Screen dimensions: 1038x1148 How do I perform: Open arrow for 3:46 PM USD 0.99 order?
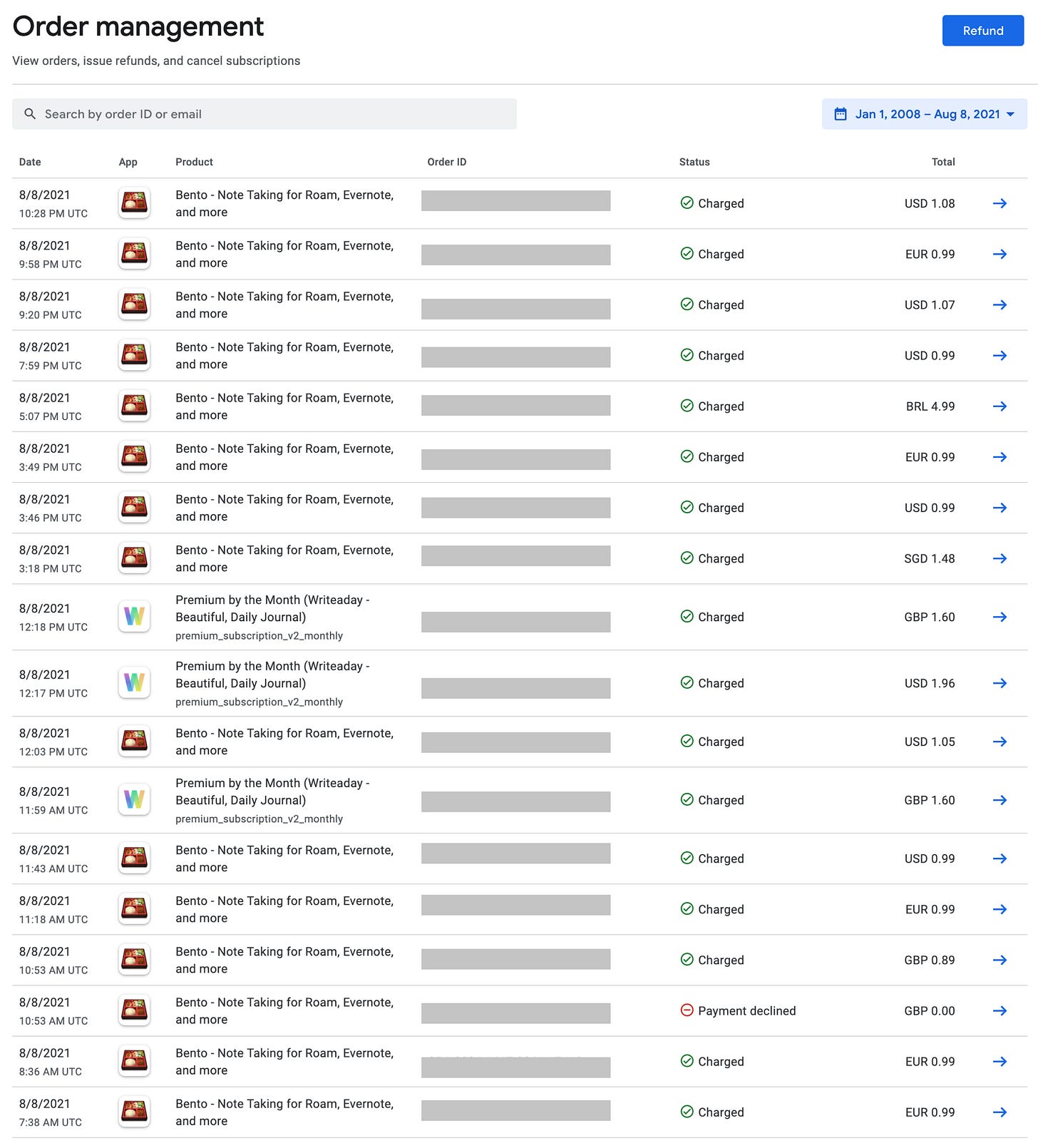1000,507
